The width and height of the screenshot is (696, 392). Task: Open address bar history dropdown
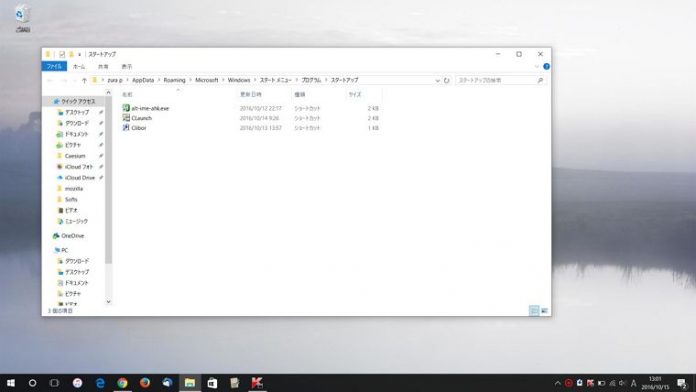point(437,80)
